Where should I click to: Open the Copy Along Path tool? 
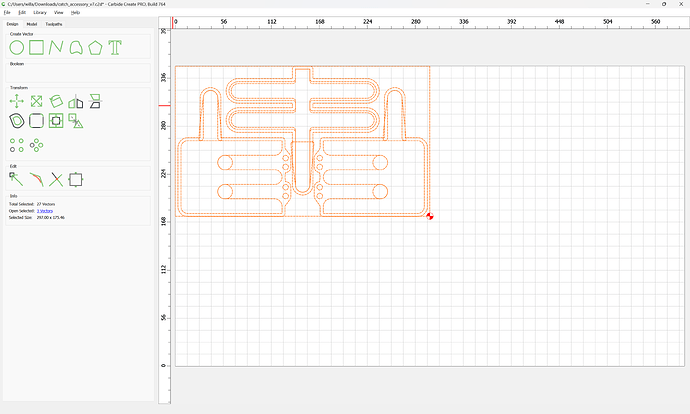pos(76,121)
